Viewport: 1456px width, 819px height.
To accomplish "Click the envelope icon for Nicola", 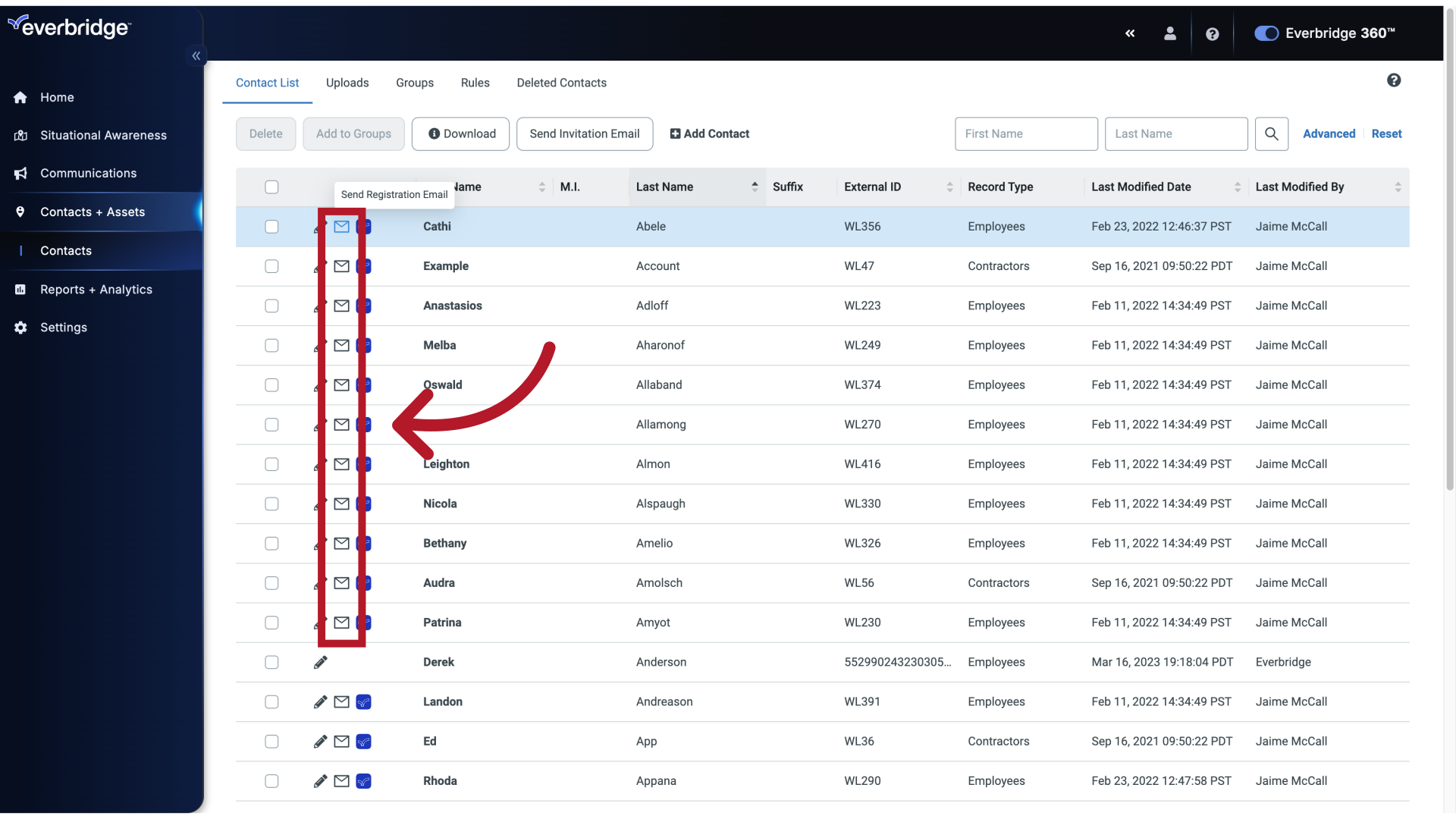I will click(341, 503).
